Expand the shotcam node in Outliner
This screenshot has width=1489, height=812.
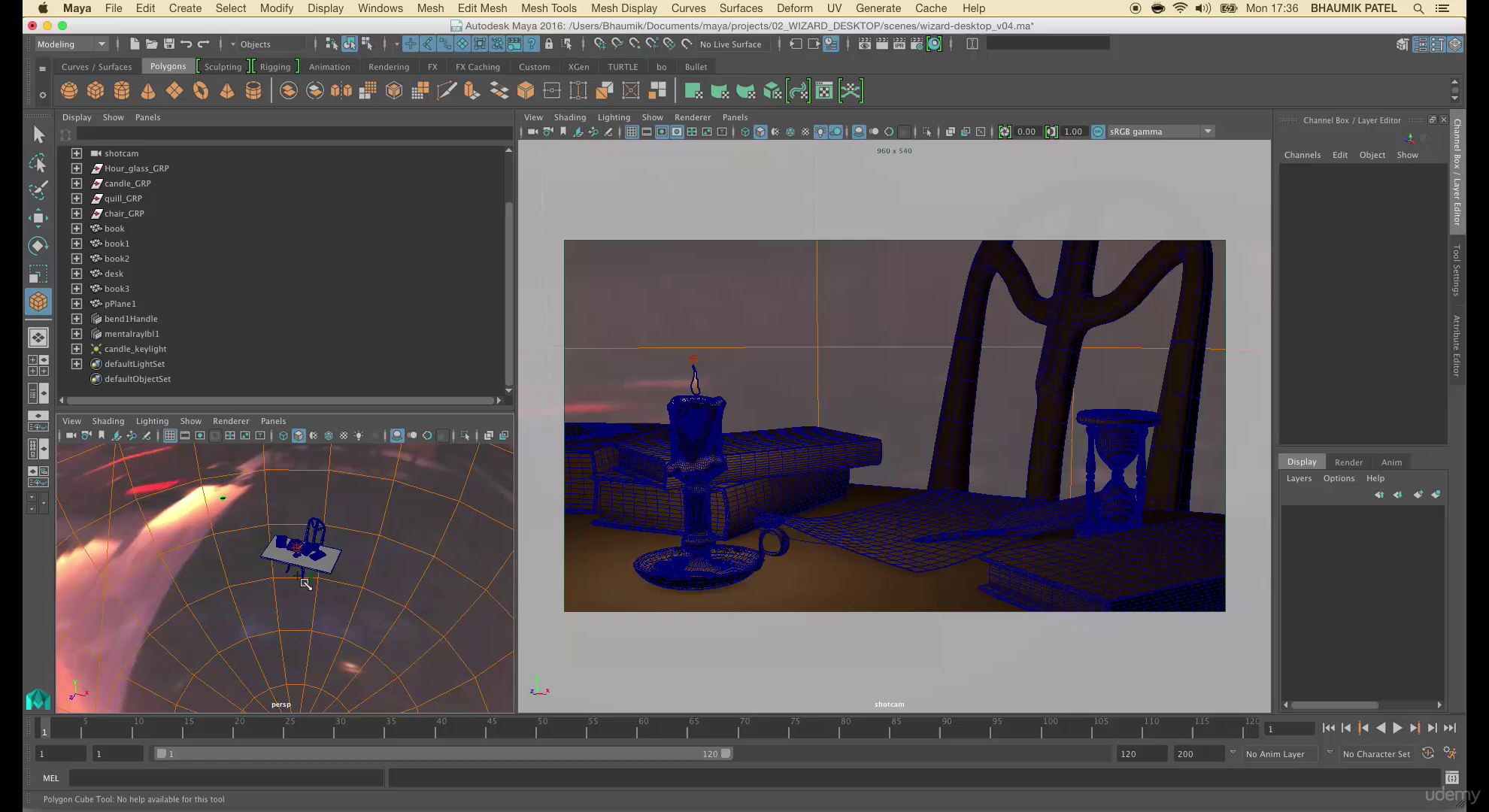point(77,153)
